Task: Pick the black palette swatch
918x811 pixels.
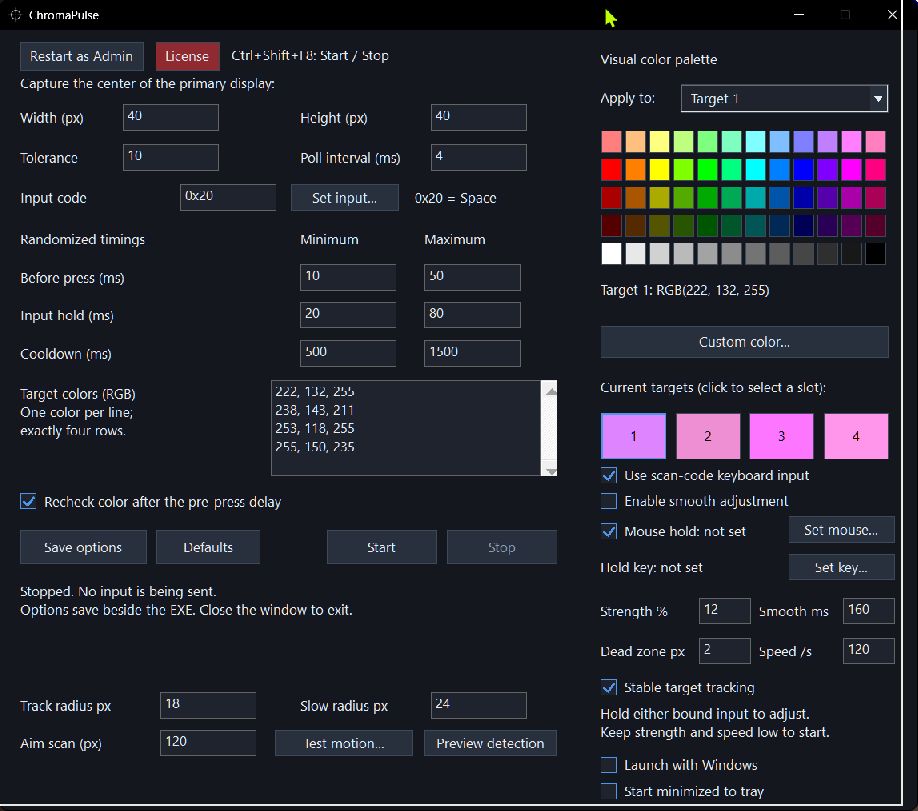Action: click(875, 254)
